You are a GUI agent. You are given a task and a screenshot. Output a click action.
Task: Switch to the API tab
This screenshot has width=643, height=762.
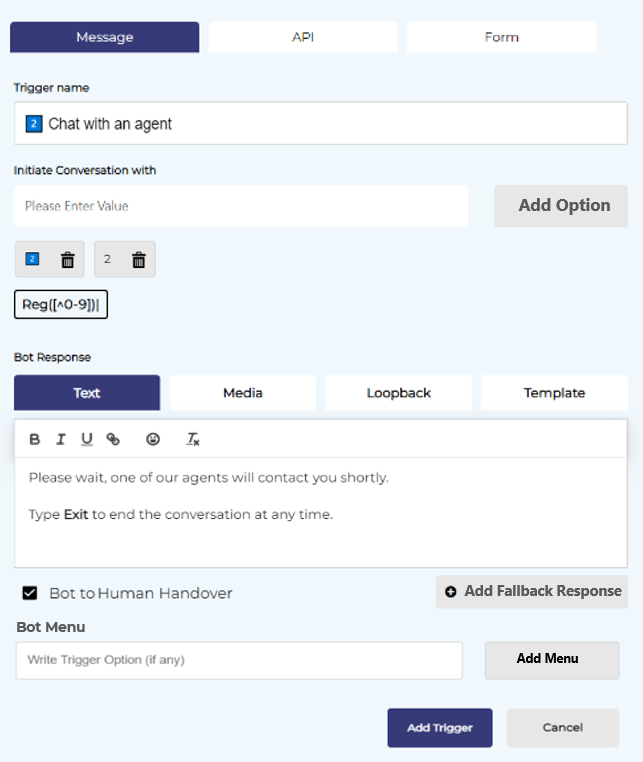pos(302,37)
